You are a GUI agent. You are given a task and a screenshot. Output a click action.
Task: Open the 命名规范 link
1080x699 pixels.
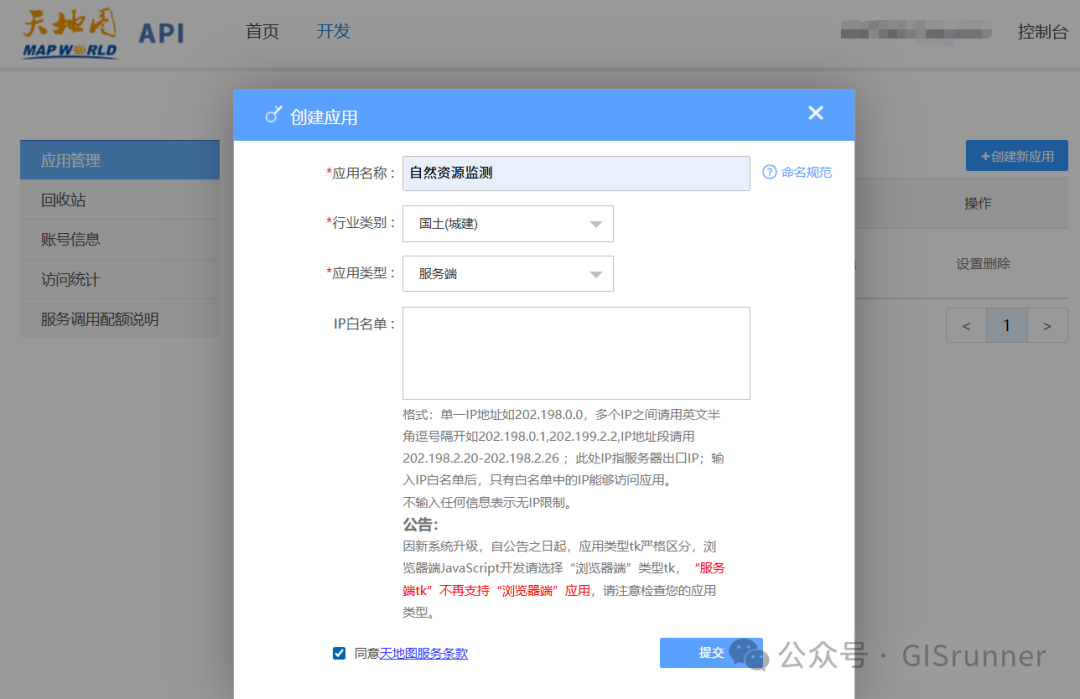(x=806, y=172)
